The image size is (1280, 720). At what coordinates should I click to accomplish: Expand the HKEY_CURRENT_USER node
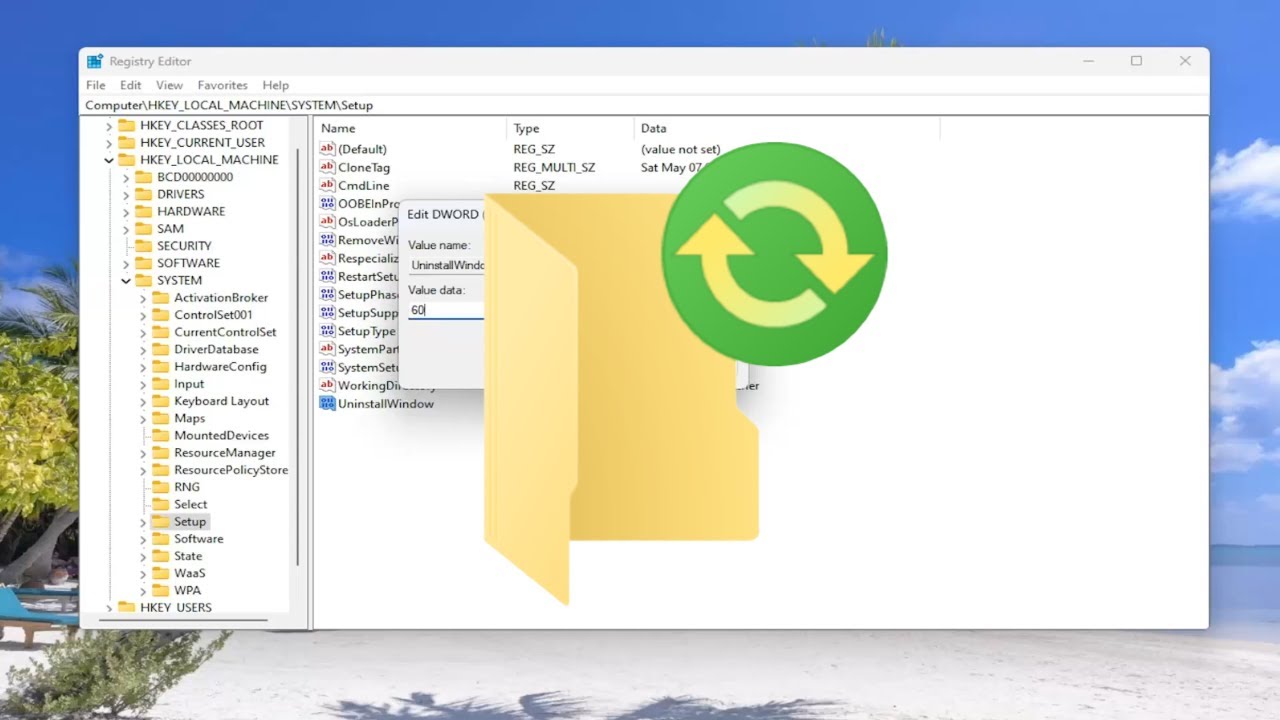109,143
